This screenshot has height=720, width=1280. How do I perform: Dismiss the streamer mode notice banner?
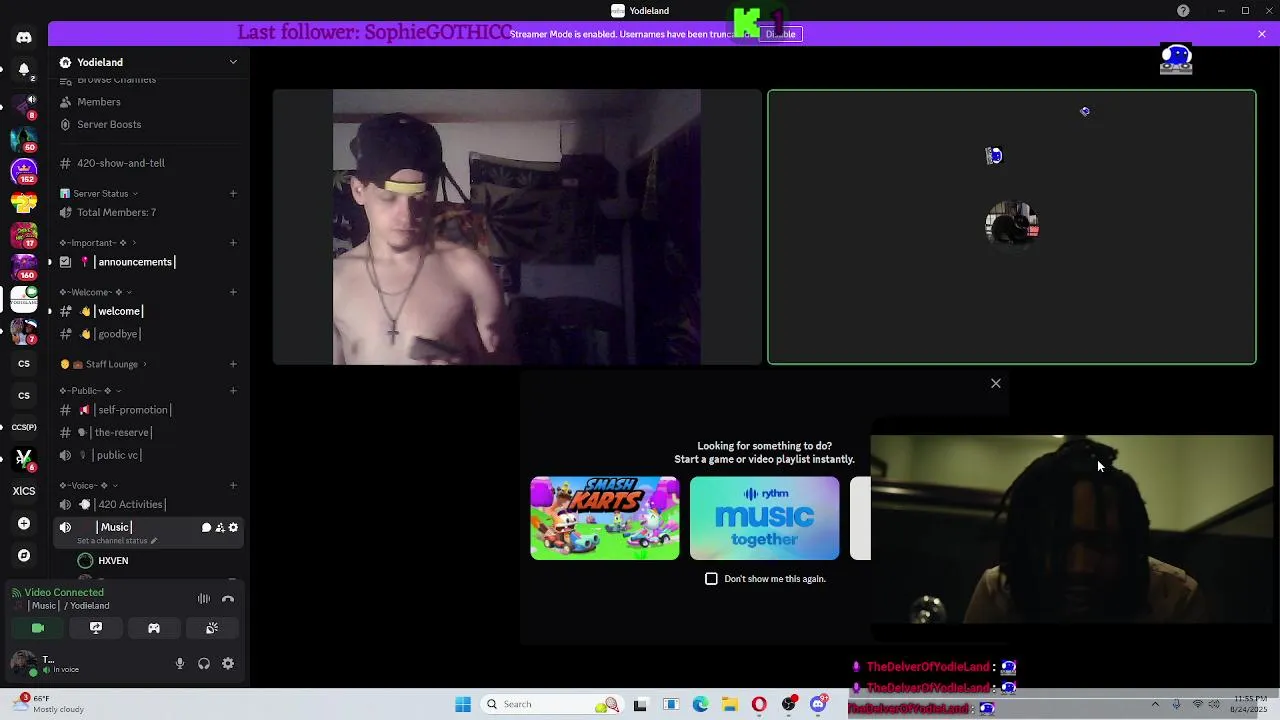pos(1262,34)
